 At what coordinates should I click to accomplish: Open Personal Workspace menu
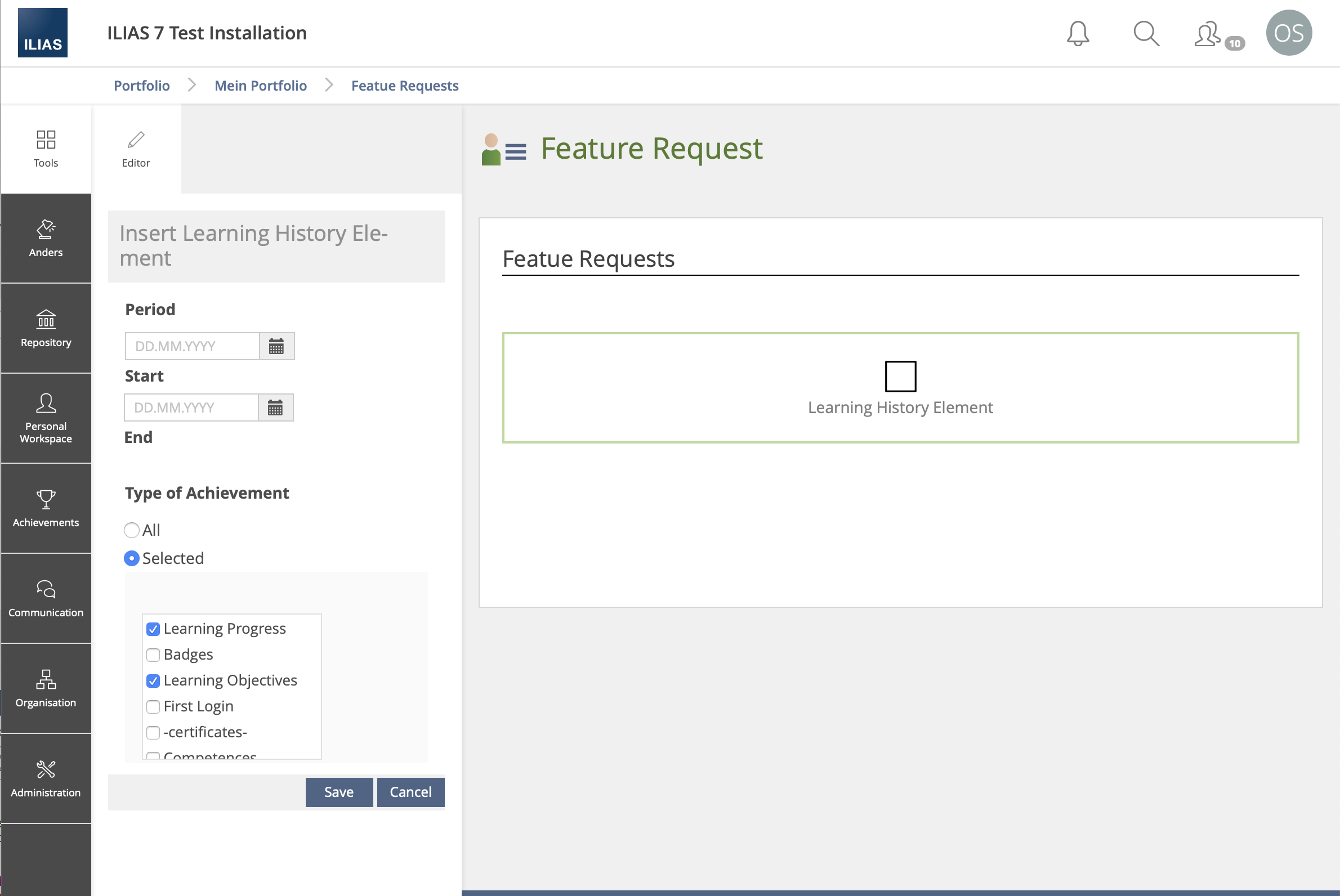click(x=46, y=418)
